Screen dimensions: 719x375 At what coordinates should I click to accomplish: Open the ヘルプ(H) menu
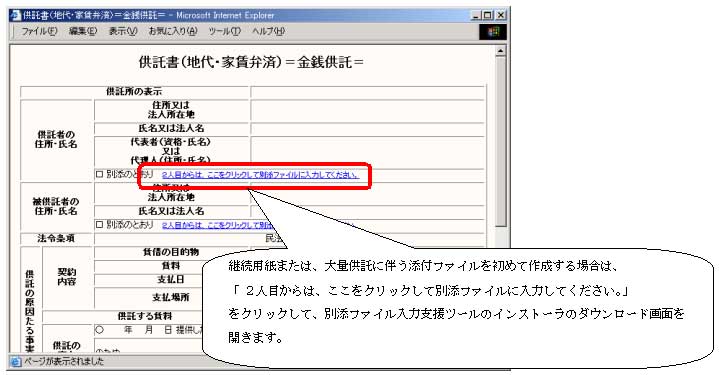pos(268,31)
